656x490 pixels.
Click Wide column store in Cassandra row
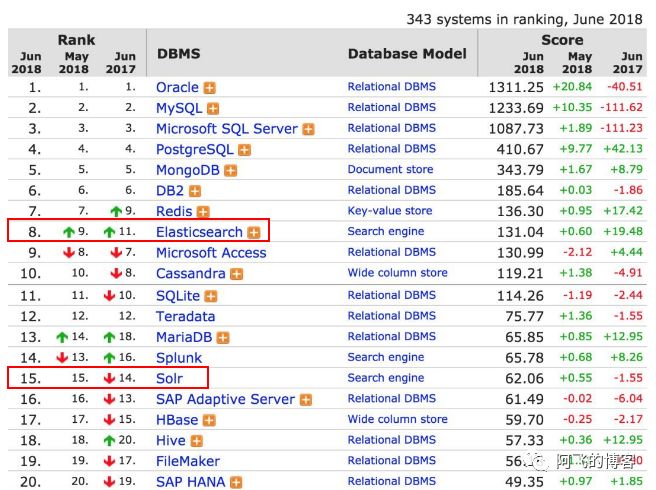(x=397, y=273)
